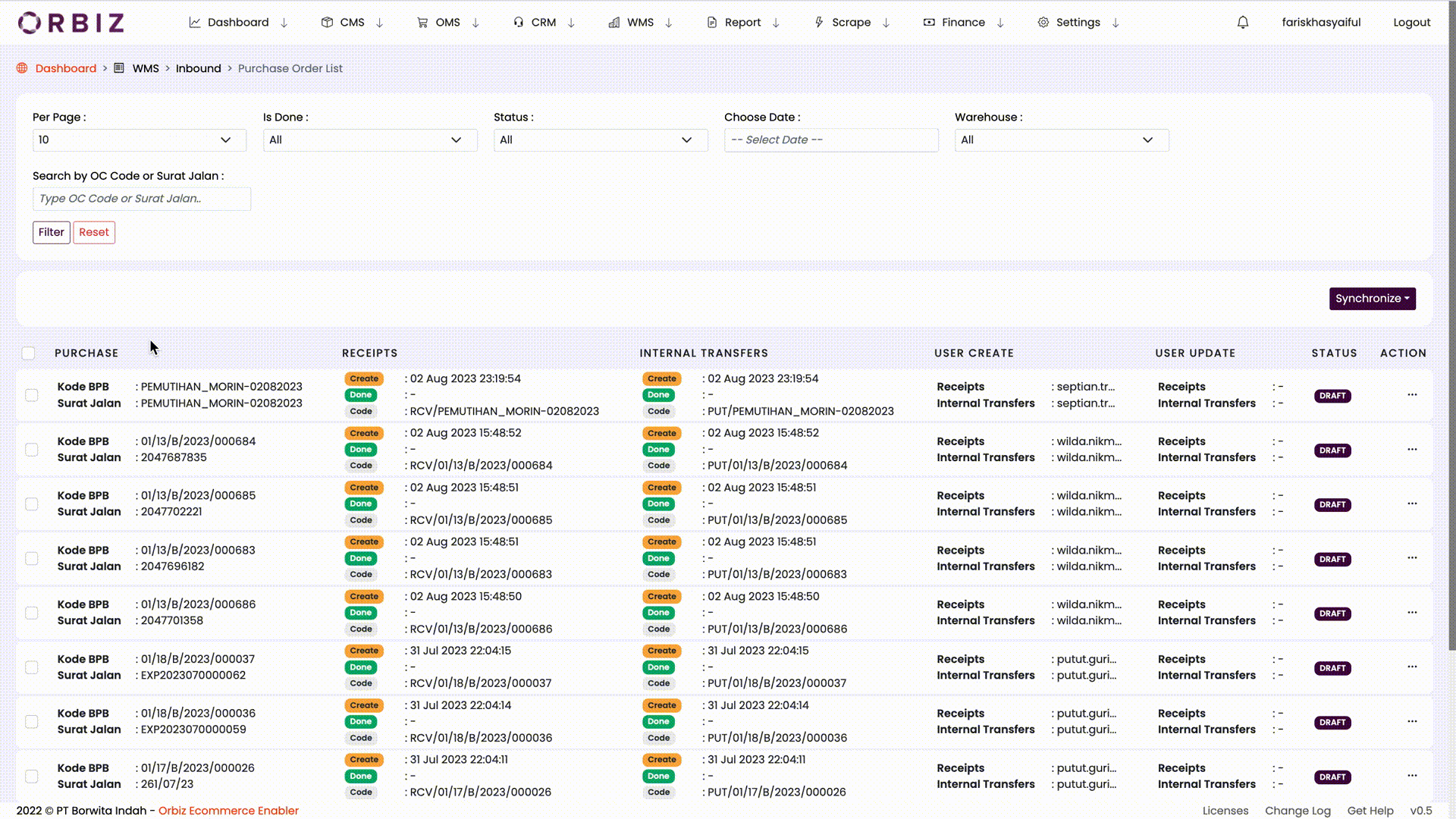Screen dimensions: 1456x819
Task: Expand the Dashboard menu arrow
Action: click(284, 23)
